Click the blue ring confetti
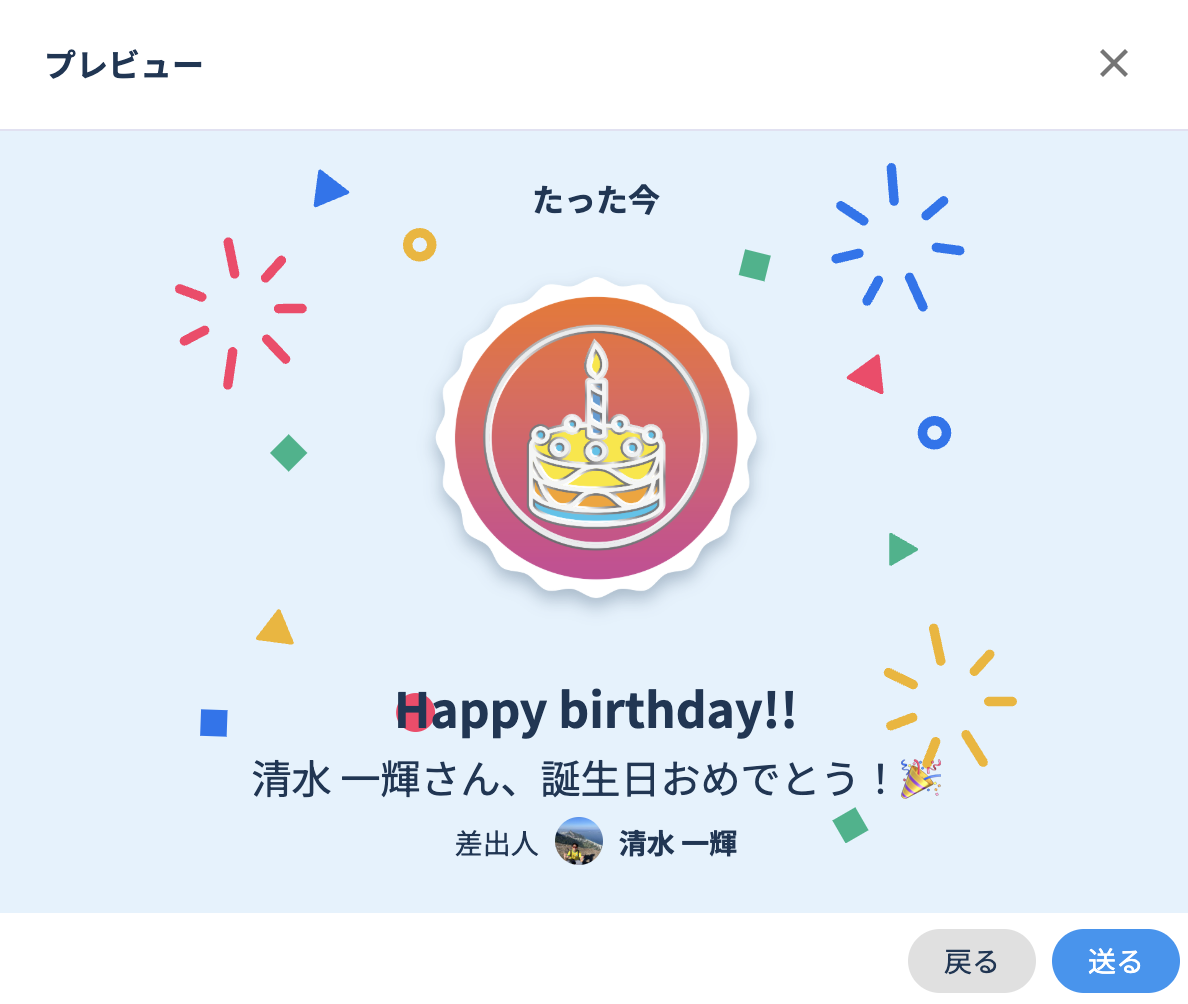Viewport: 1188px width, 1004px height. (934, 433)
